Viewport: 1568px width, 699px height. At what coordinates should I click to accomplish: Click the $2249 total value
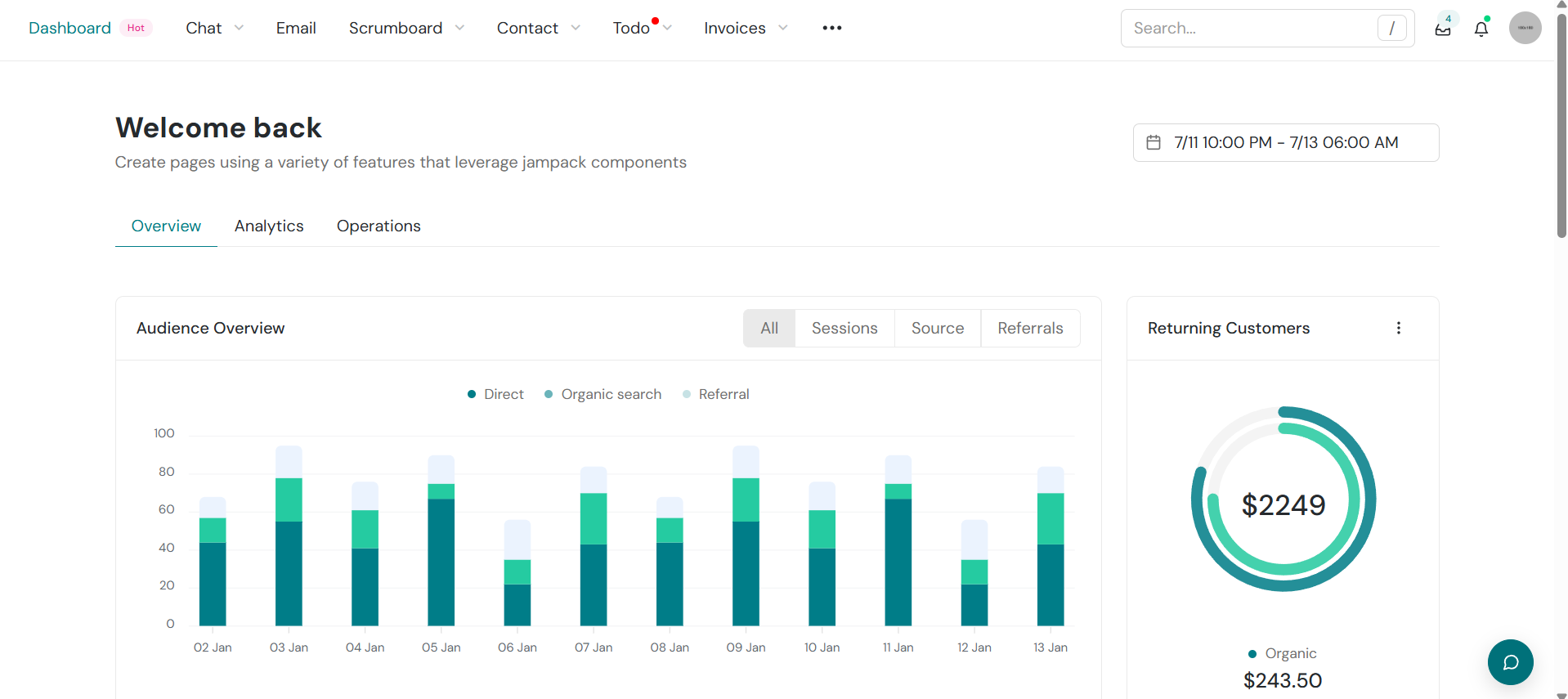tap(1284, 505)
